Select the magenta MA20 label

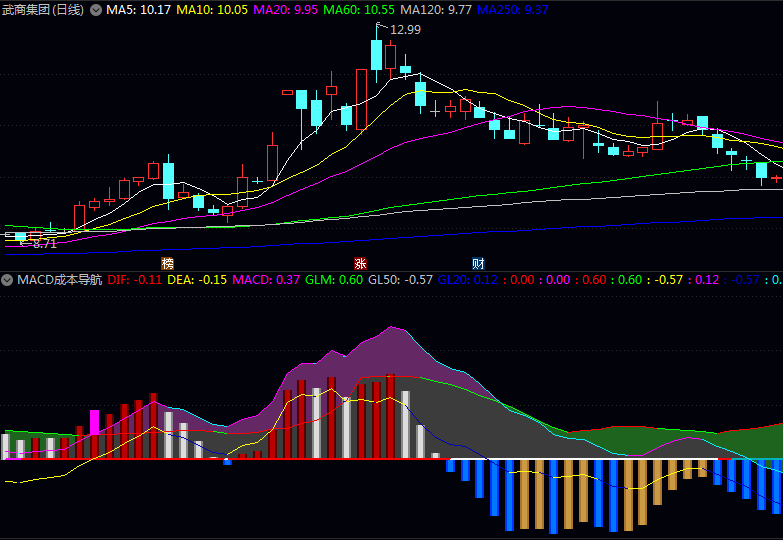pos(285,10)
